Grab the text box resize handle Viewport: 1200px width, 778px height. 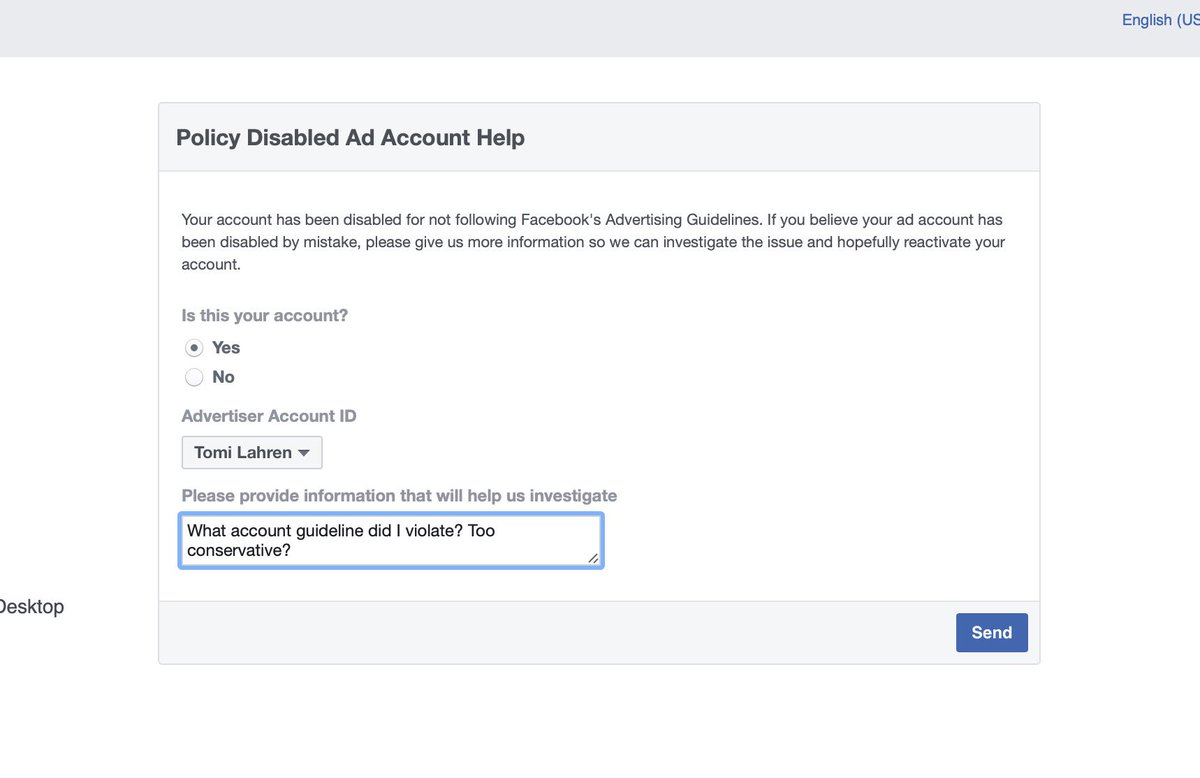[x=593, y=558]
